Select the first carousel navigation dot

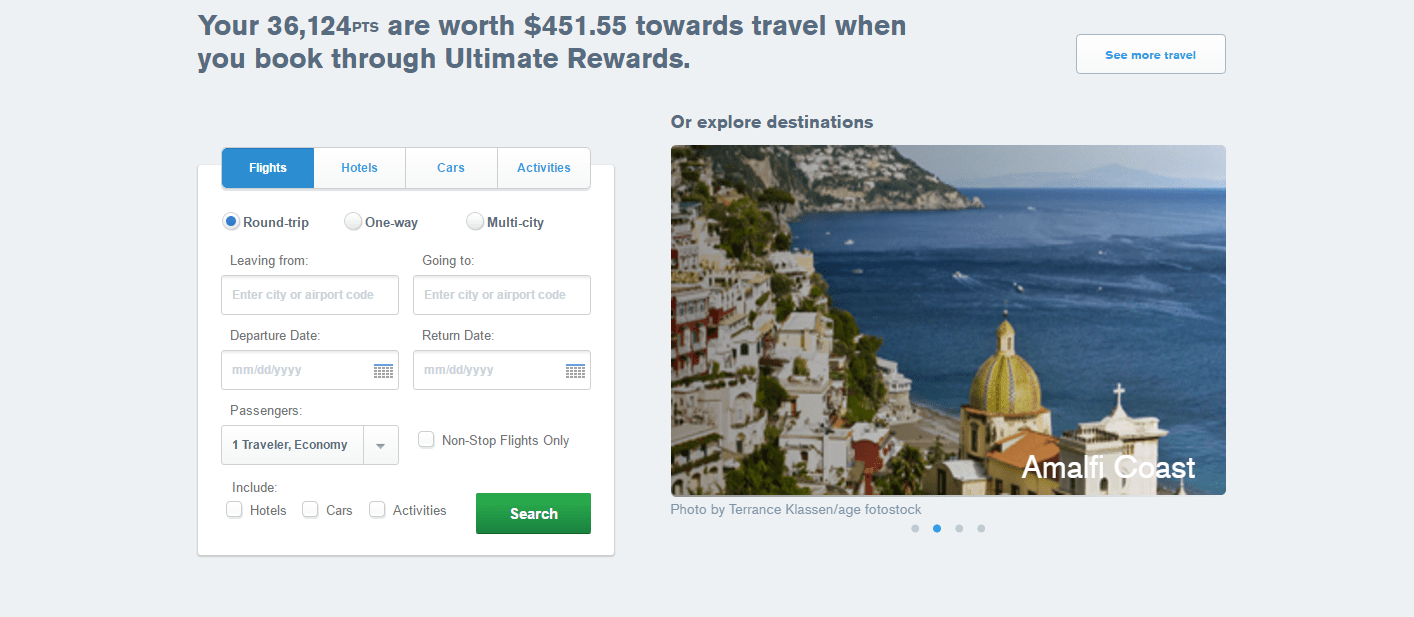(914, 528)
